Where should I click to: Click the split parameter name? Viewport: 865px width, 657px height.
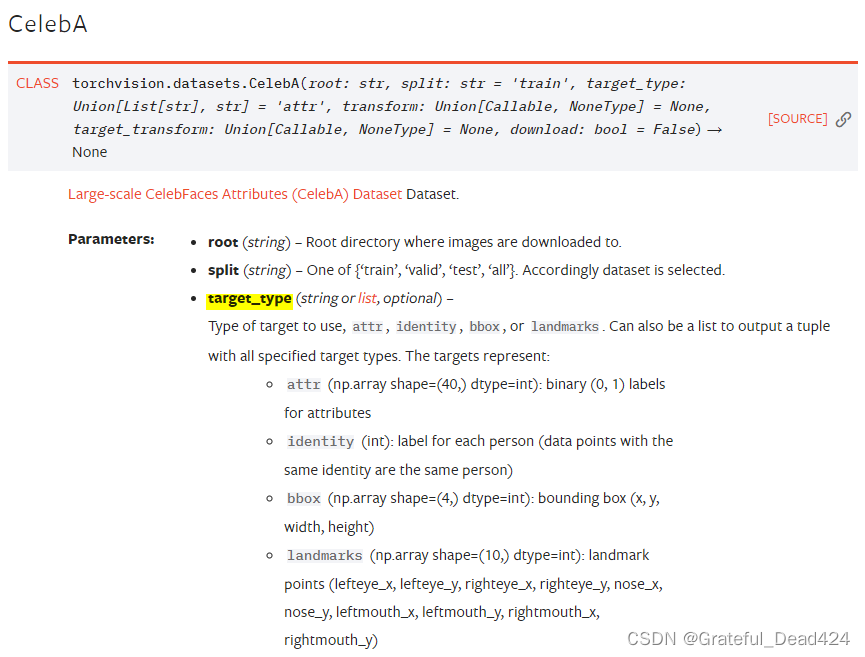coord(223,270)
